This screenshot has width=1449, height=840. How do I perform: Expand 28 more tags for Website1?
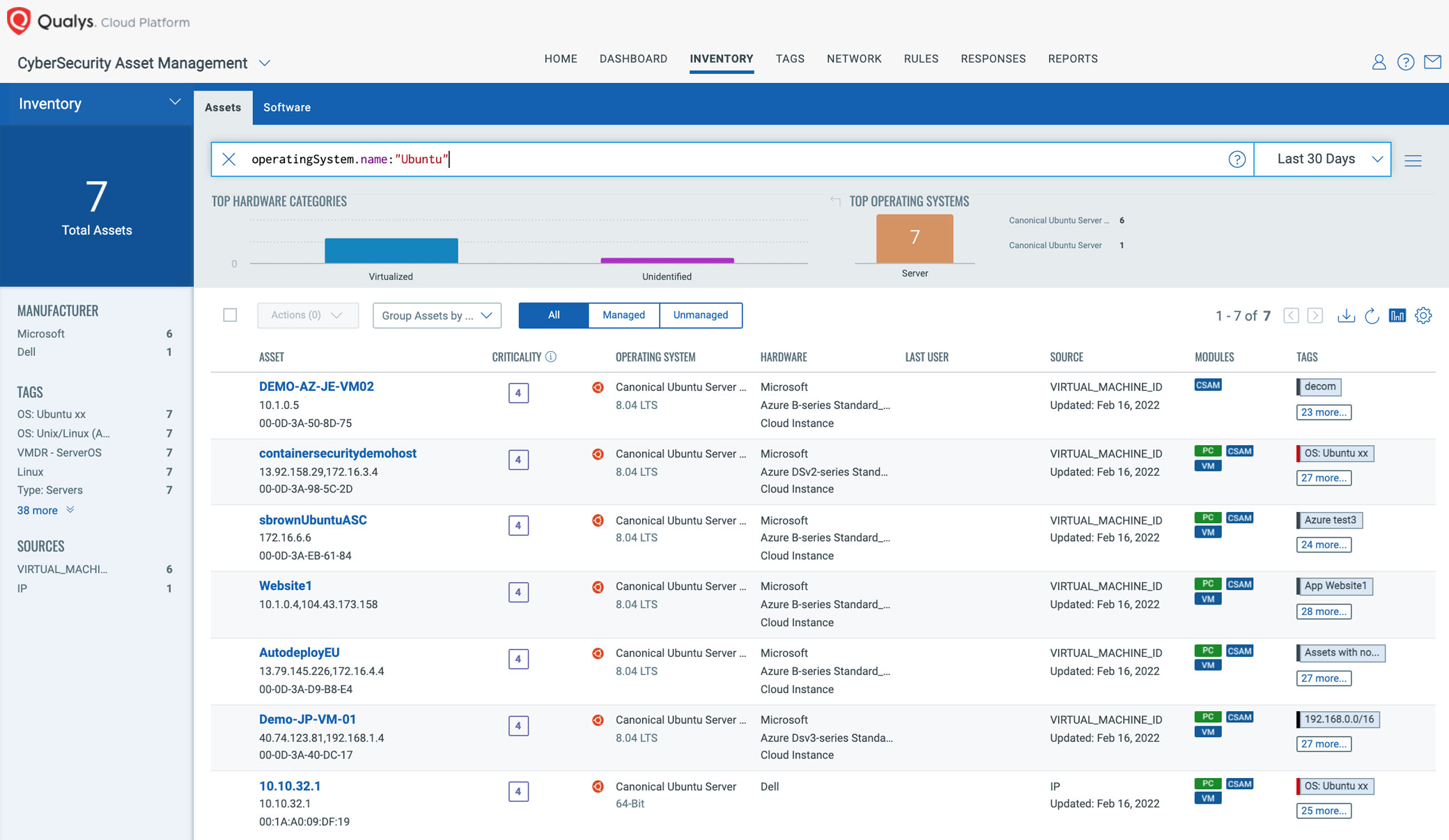[x=1324, y=612]
